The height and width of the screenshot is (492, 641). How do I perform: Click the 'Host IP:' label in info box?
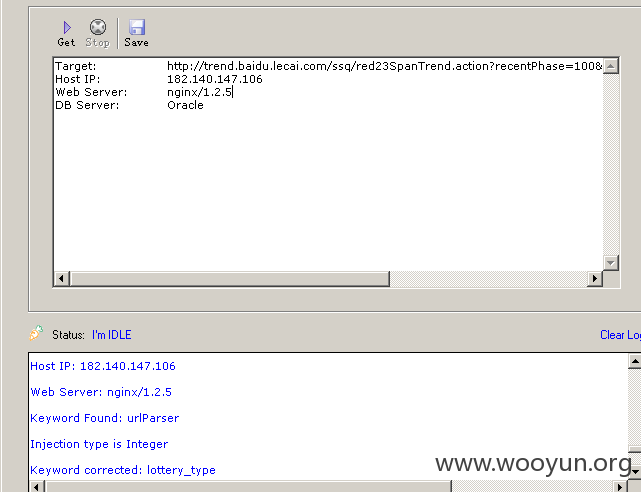click(77, 79)
